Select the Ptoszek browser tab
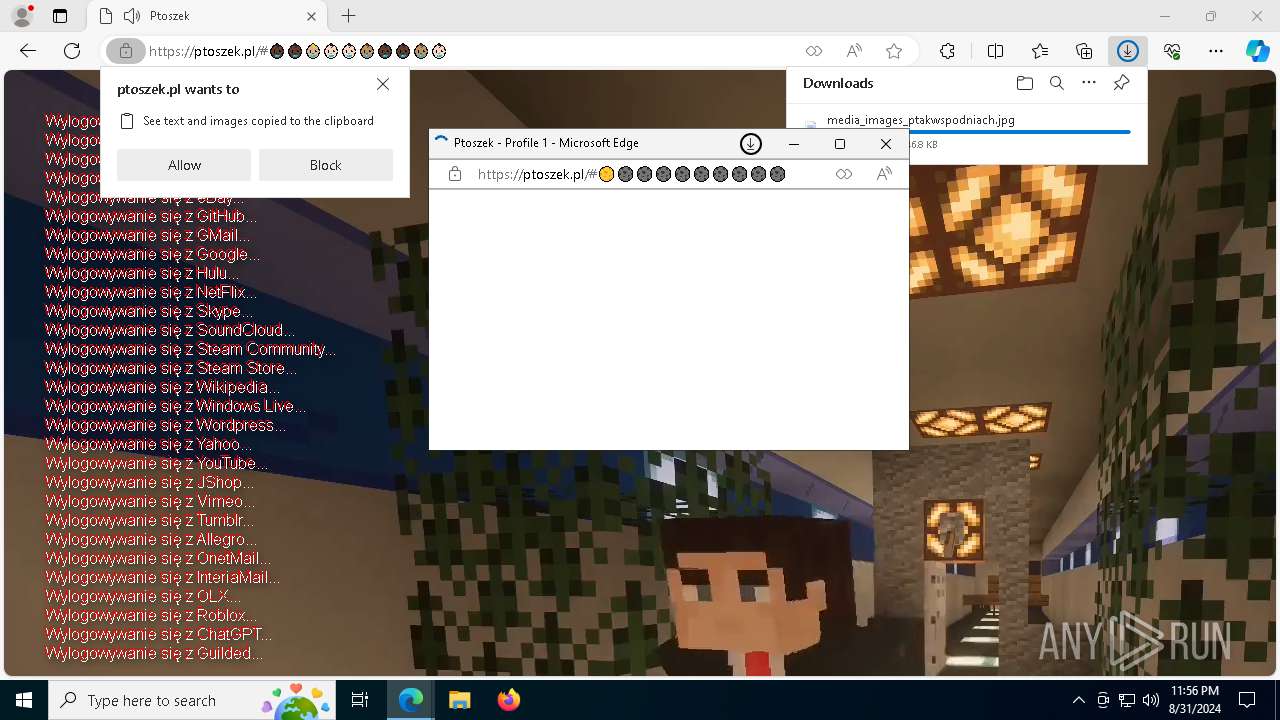Image resolution: width=1280 pixels, height=720 pixels. tap(207, 16)
